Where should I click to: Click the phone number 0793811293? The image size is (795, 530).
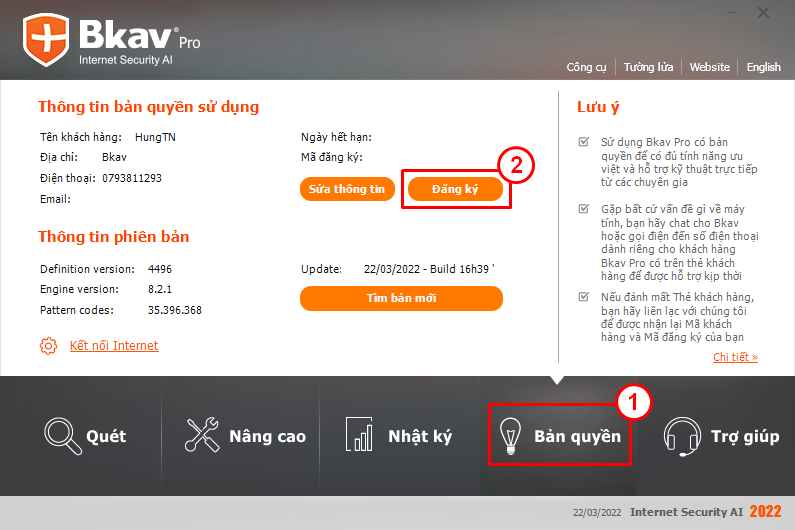pyautogui.click(x=132, y=178)
